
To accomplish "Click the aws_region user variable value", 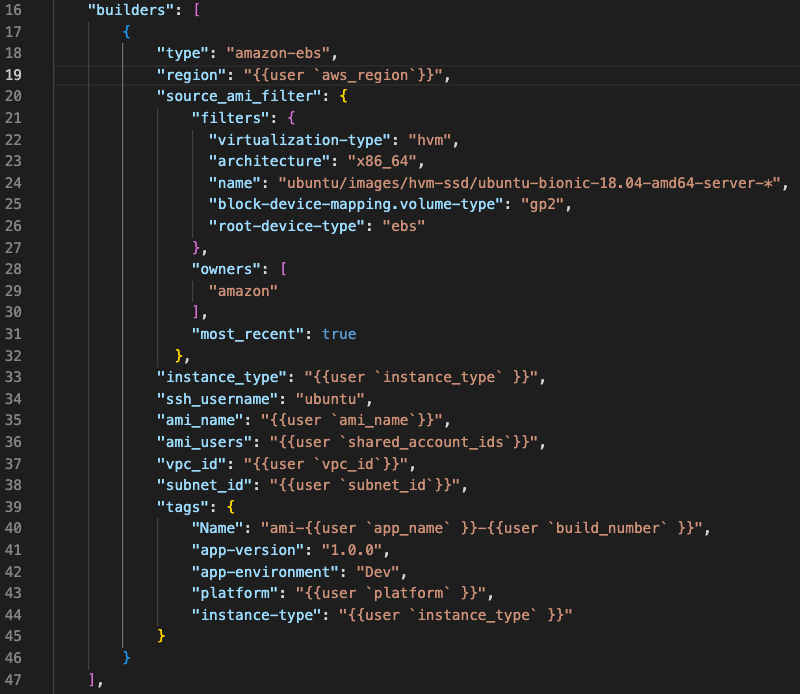I will click(343, 75).
